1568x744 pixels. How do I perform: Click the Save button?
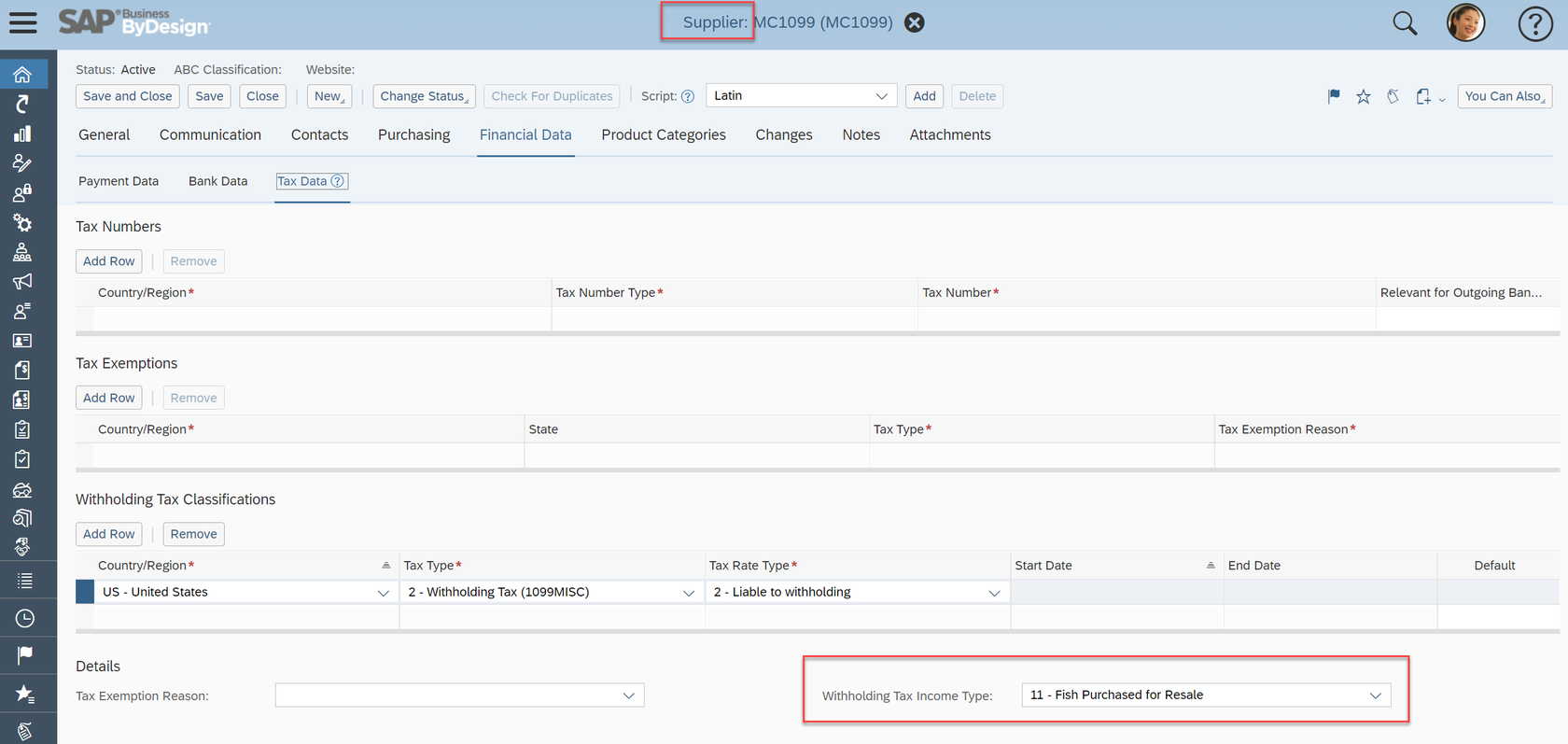[209, 96]
